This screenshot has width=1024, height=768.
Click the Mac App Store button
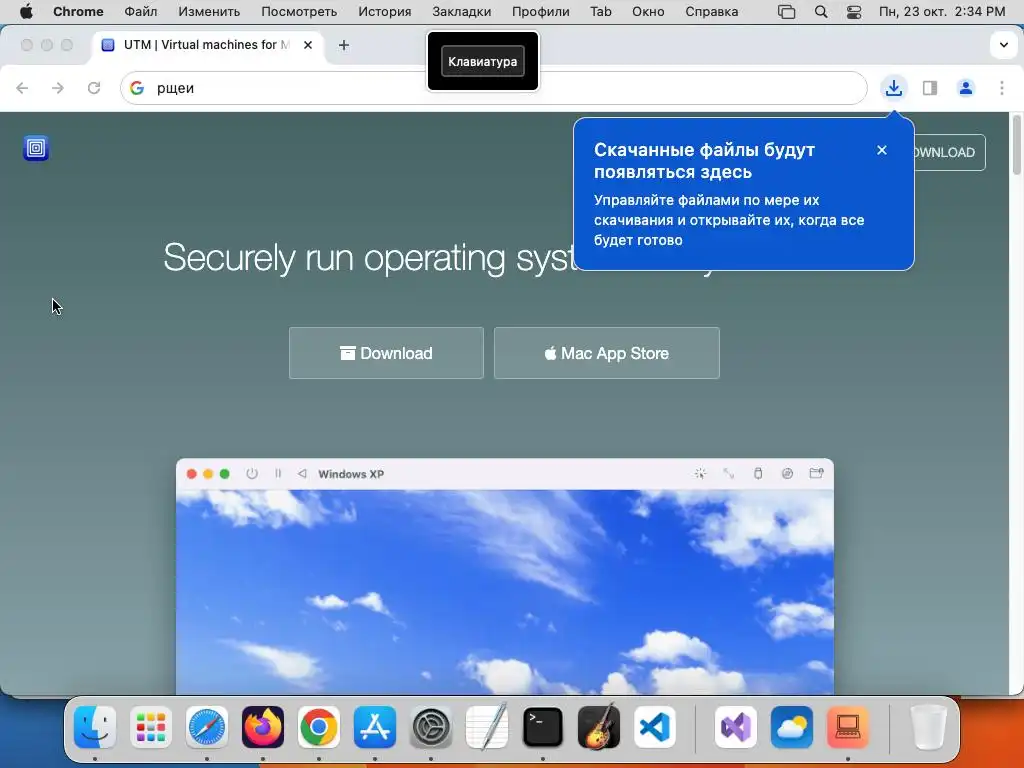[607, 353]
